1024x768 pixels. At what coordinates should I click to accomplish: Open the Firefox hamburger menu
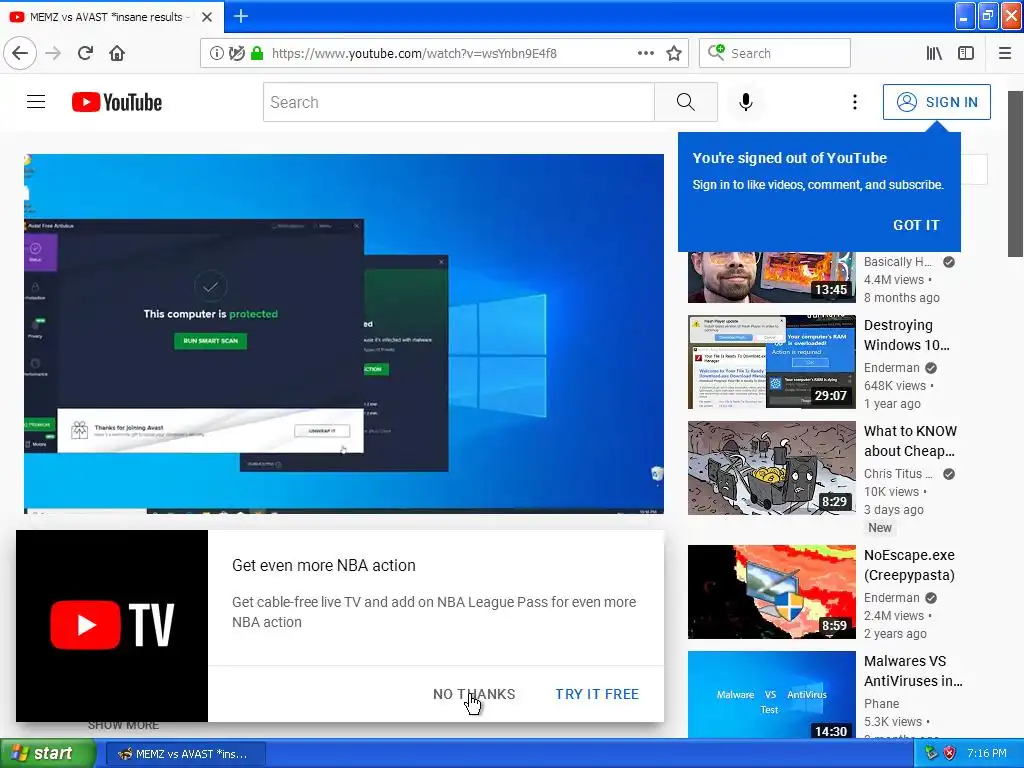click(x=1005, y=53)
